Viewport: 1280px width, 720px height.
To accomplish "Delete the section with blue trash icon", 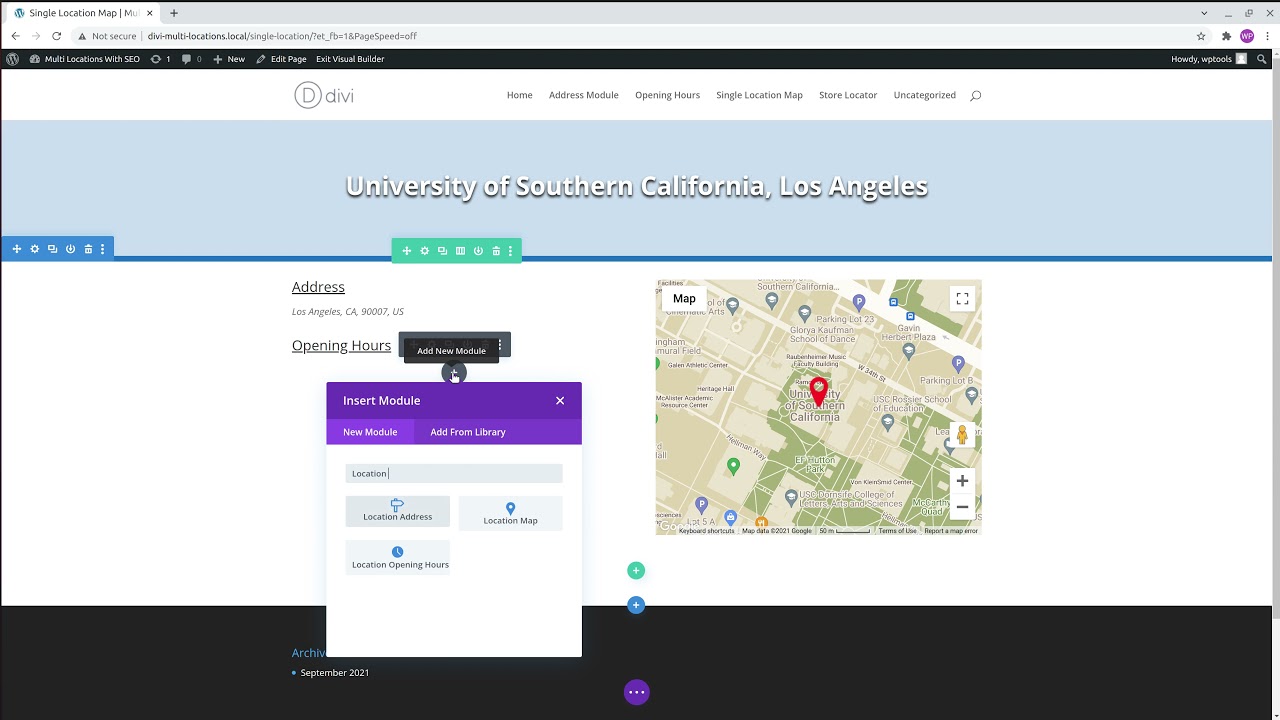I will pos(88,249).
